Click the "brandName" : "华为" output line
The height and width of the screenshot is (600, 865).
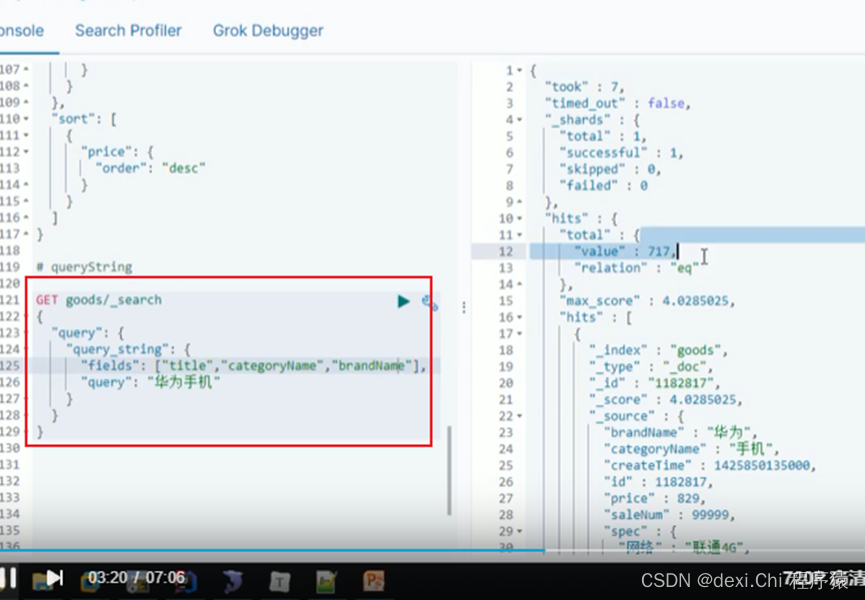pyautogui.click(x=680, y=432)
